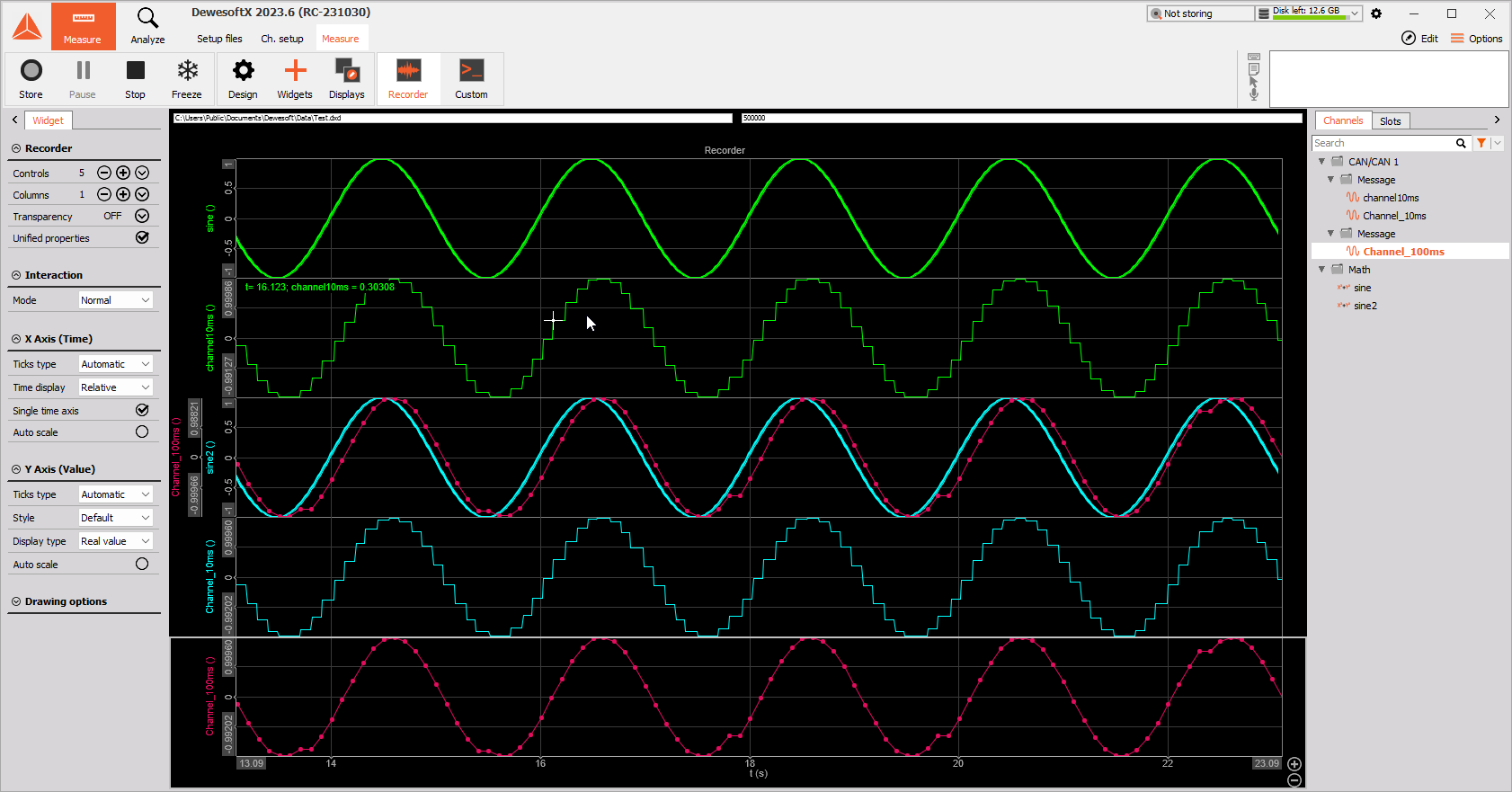1512x792 pixels.
Task: Open the Interaction Mode dropdown
Action: [116, 300]
